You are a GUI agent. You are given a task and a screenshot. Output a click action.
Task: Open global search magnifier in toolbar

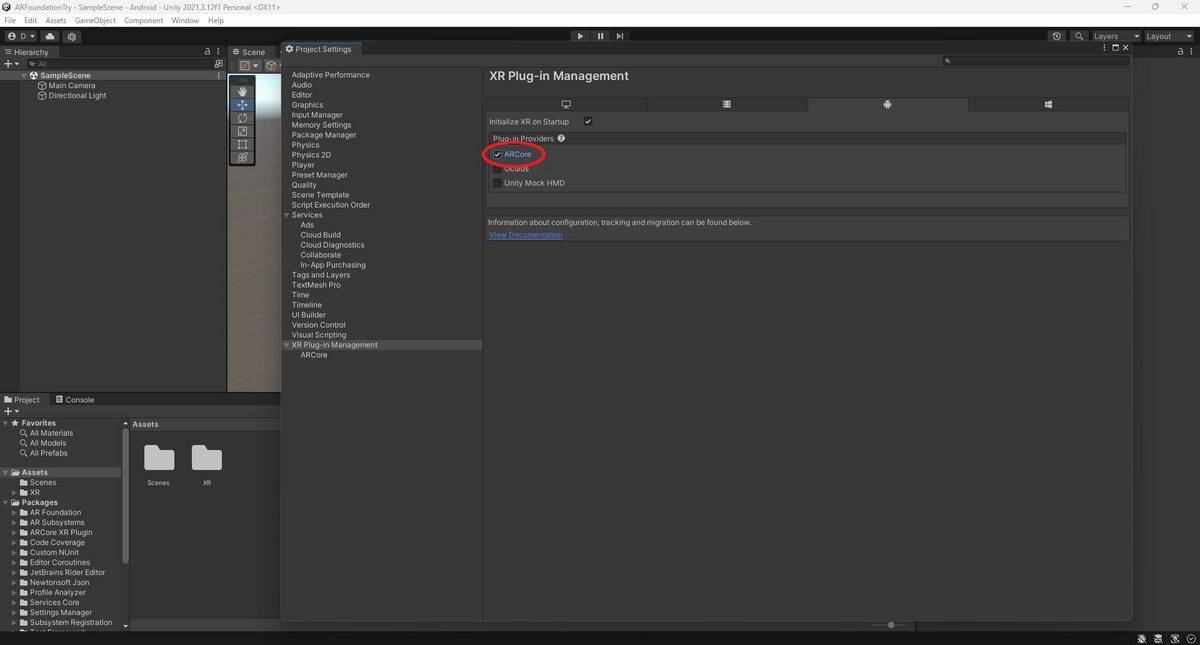click(x=1079, y=36)
